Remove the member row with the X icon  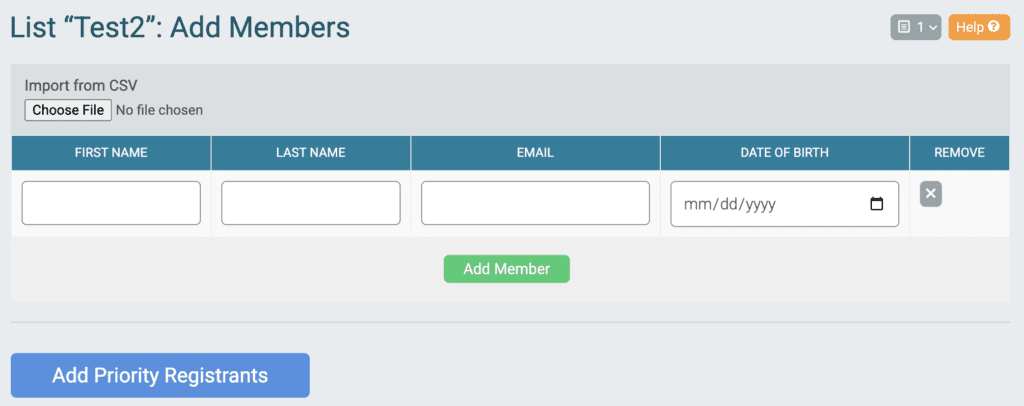point(931,195)
